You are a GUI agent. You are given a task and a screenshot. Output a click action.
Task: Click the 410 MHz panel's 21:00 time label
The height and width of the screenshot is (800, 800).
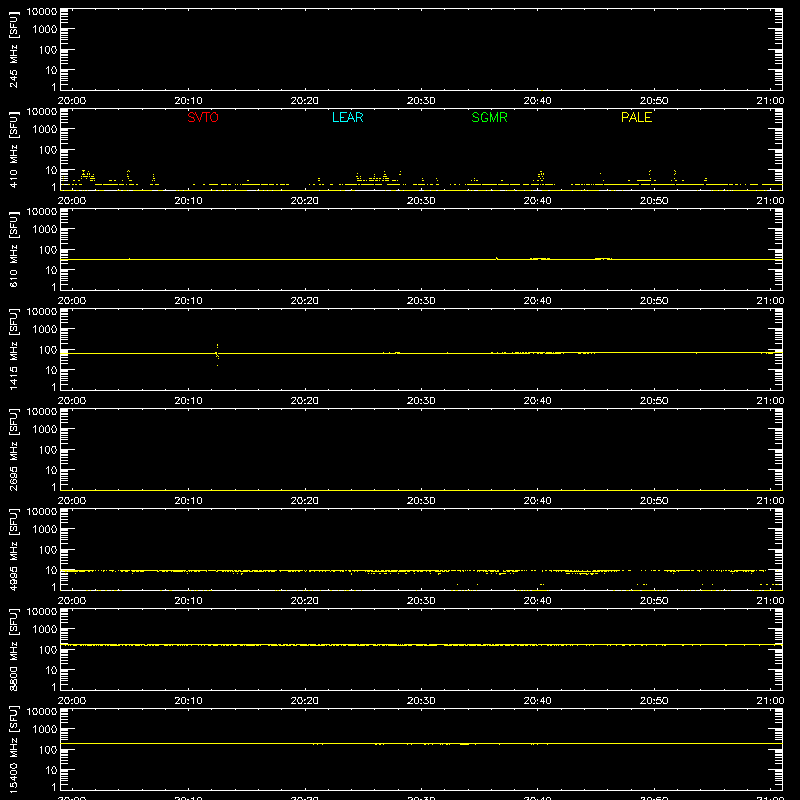770,201
